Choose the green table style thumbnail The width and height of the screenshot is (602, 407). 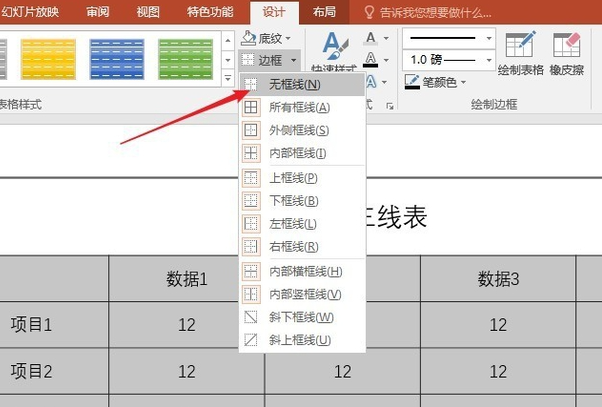pyautogui.click(x=185, y=59)
